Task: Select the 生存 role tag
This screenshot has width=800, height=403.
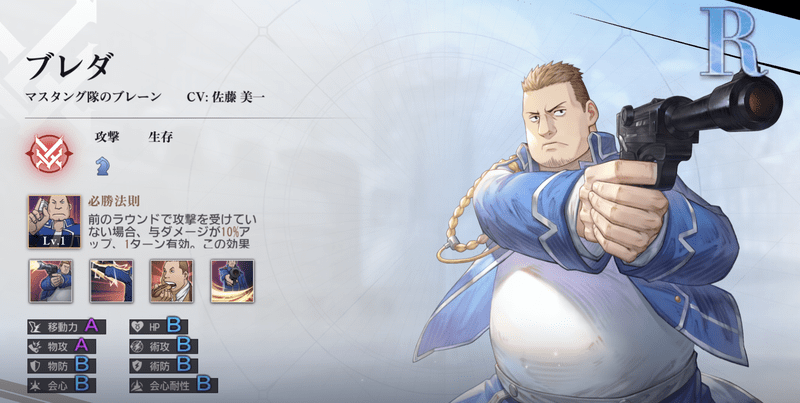Action: pyautogui.click(x=160, y=137)
